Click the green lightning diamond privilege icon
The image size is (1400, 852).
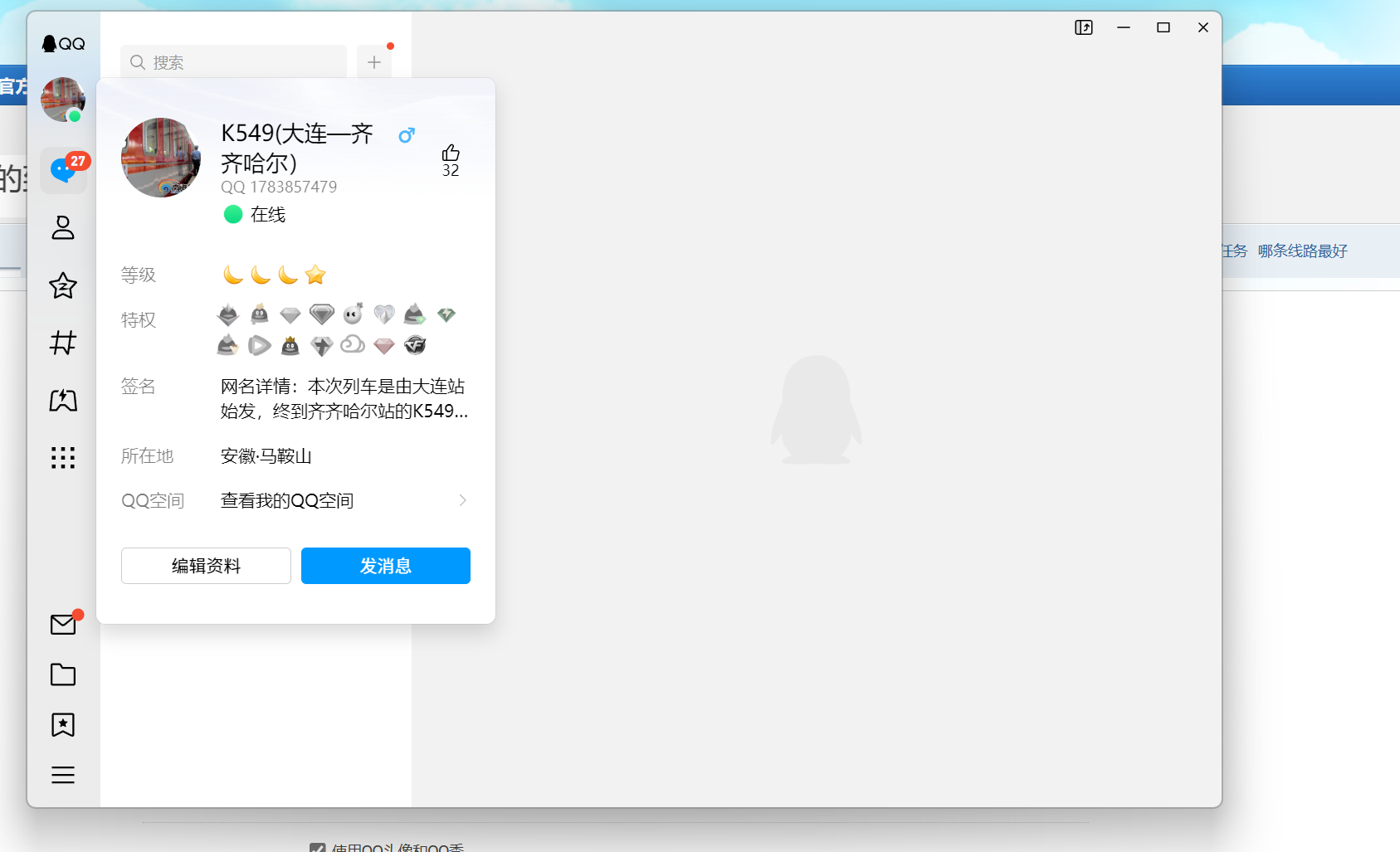coord(446,314)
